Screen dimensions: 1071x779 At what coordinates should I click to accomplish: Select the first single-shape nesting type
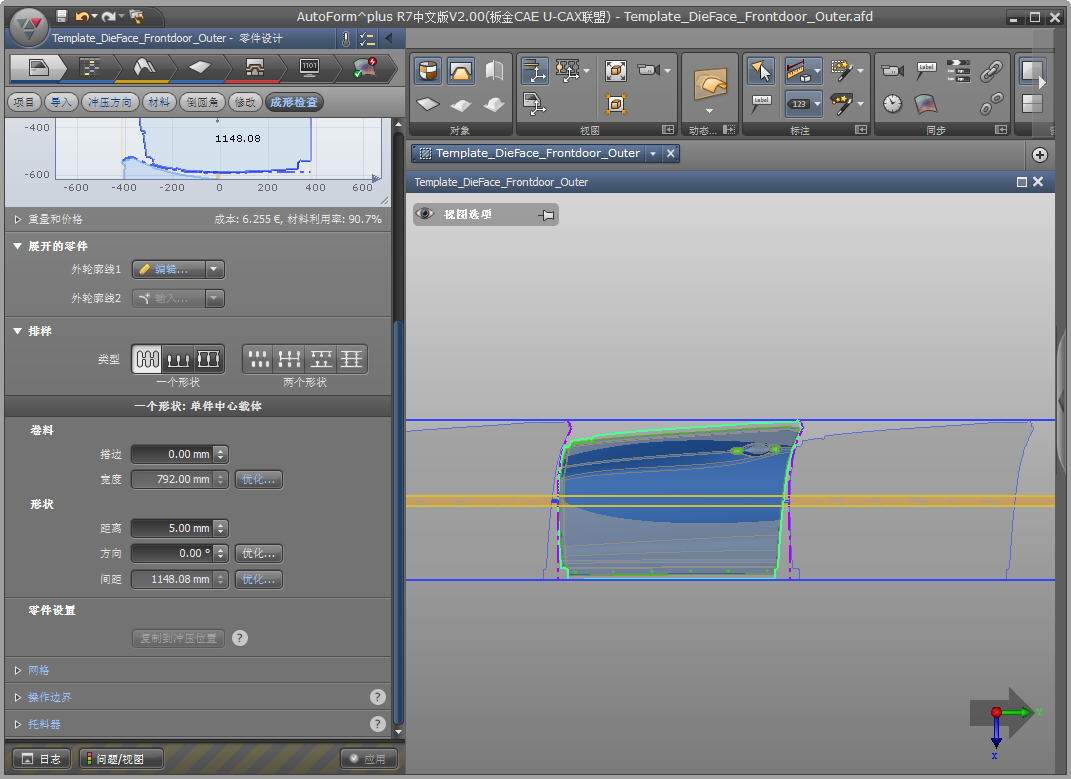(148, 359)
